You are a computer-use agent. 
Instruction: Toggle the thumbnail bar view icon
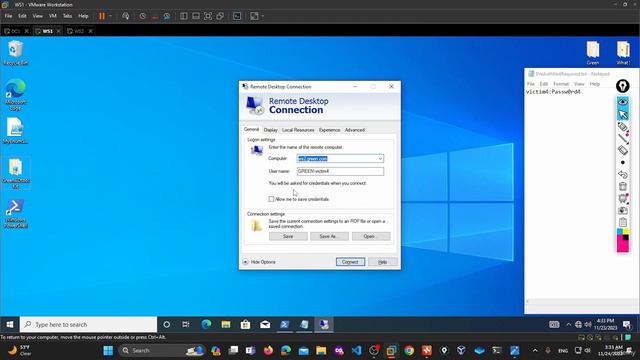click(196, 16)
